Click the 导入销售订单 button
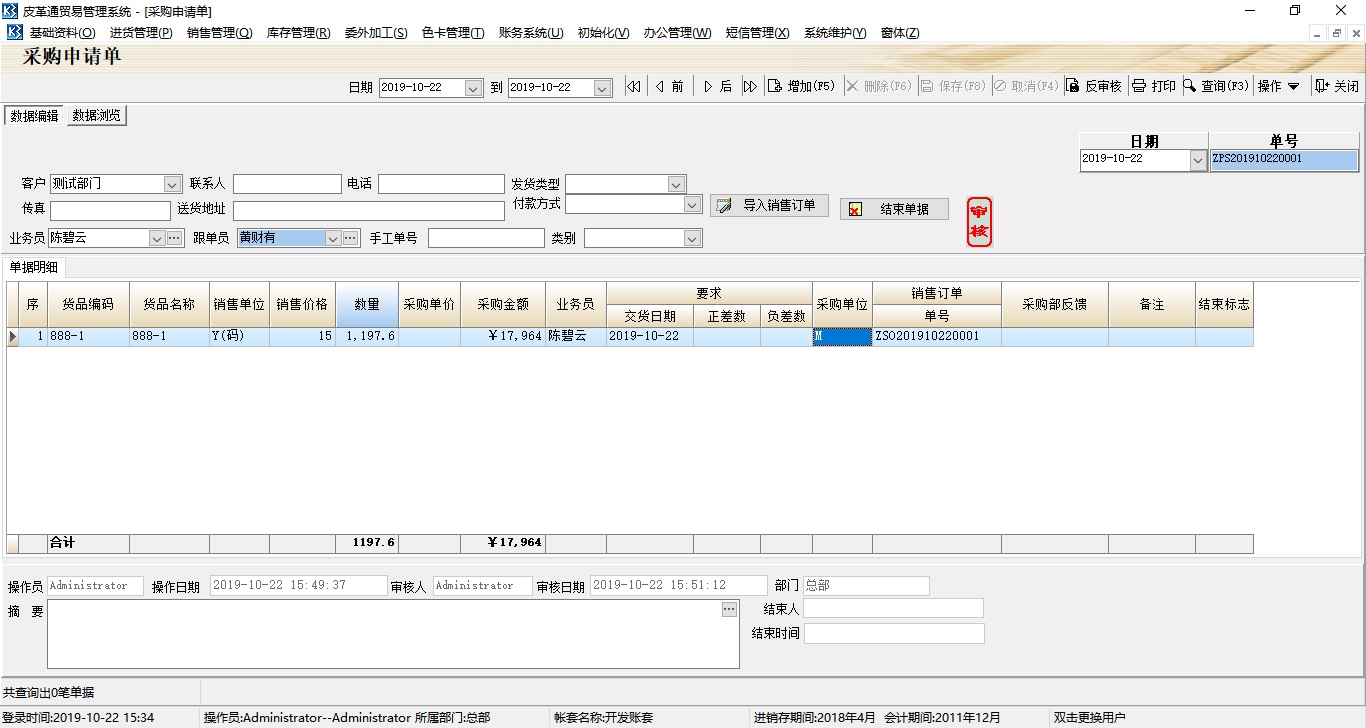1366x728 pixels. coord(769,205)
